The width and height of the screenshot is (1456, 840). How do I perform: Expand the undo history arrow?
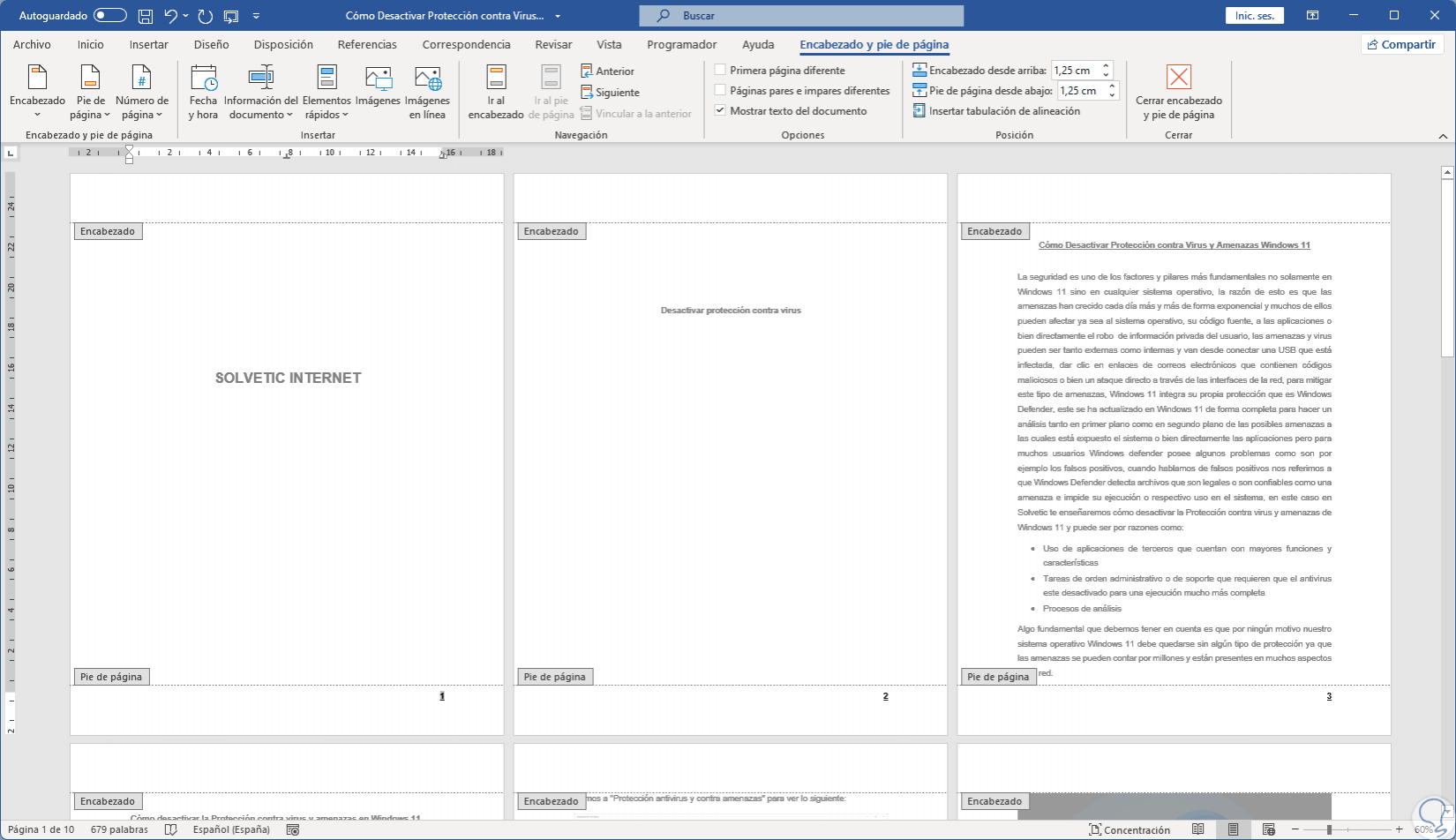click(185, 16)
